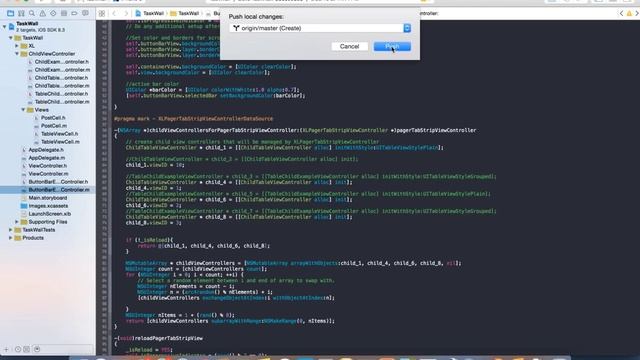
Task: Open the origin/master (Create) branch dropdown
Action: click(x=320, y=28)
